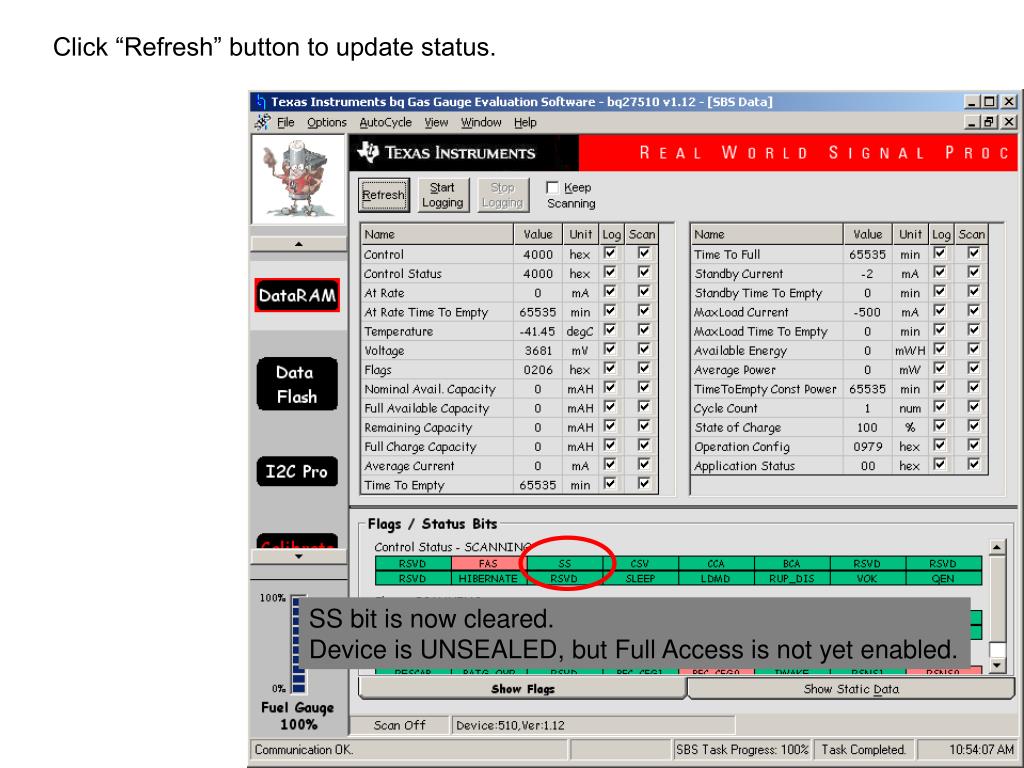1024x768 pixels.
Task: Click the QEN status bit cell
Action: click(943, 579)
